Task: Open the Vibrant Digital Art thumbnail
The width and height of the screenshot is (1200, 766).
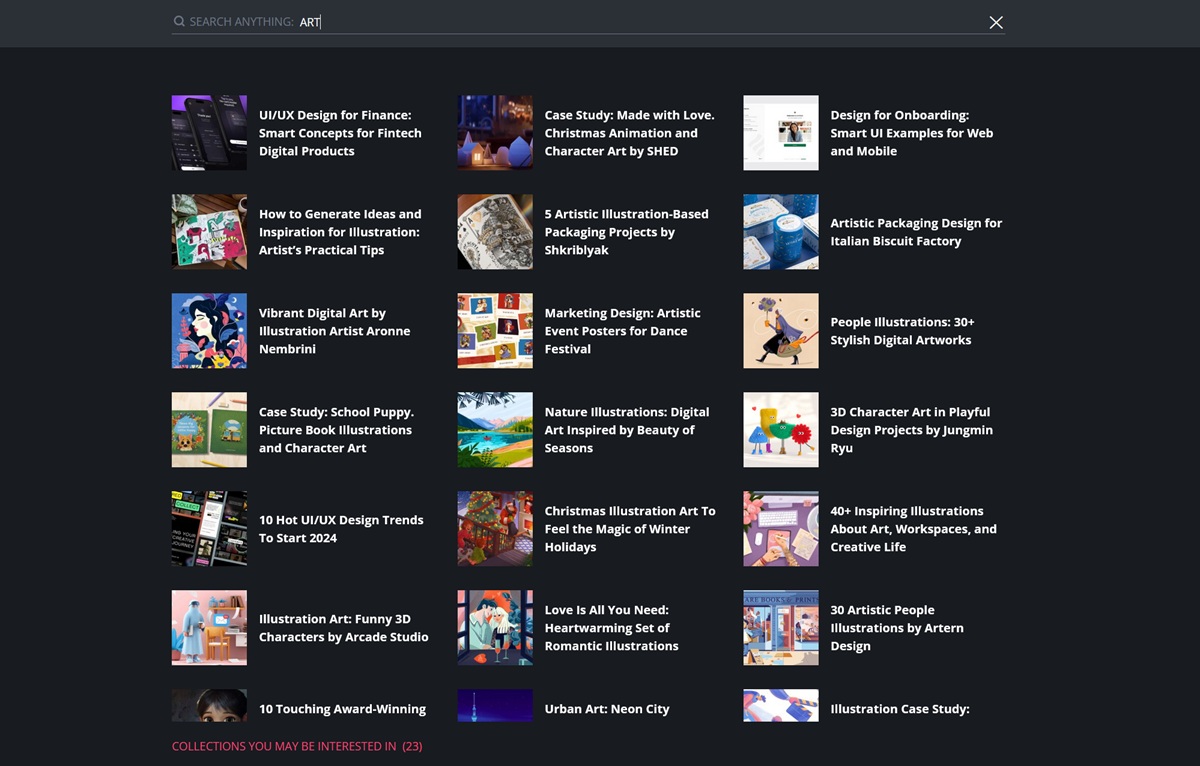Action: [x=209, y=331]
